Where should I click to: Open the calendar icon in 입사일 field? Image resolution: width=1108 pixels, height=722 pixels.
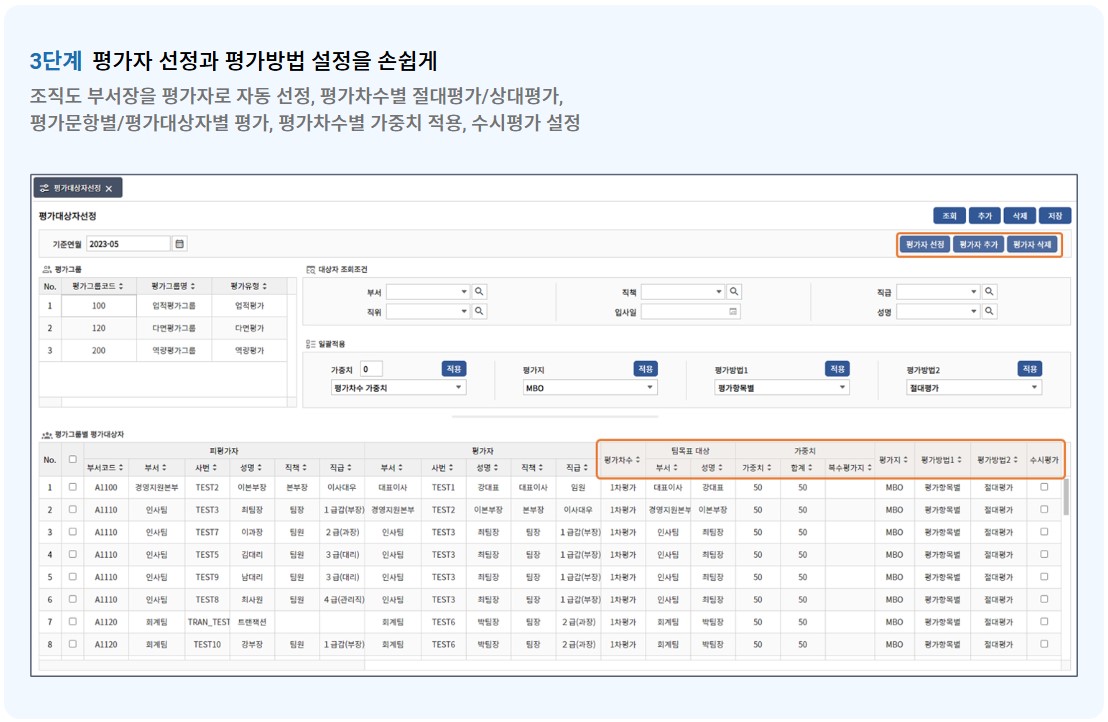(733, 312)
